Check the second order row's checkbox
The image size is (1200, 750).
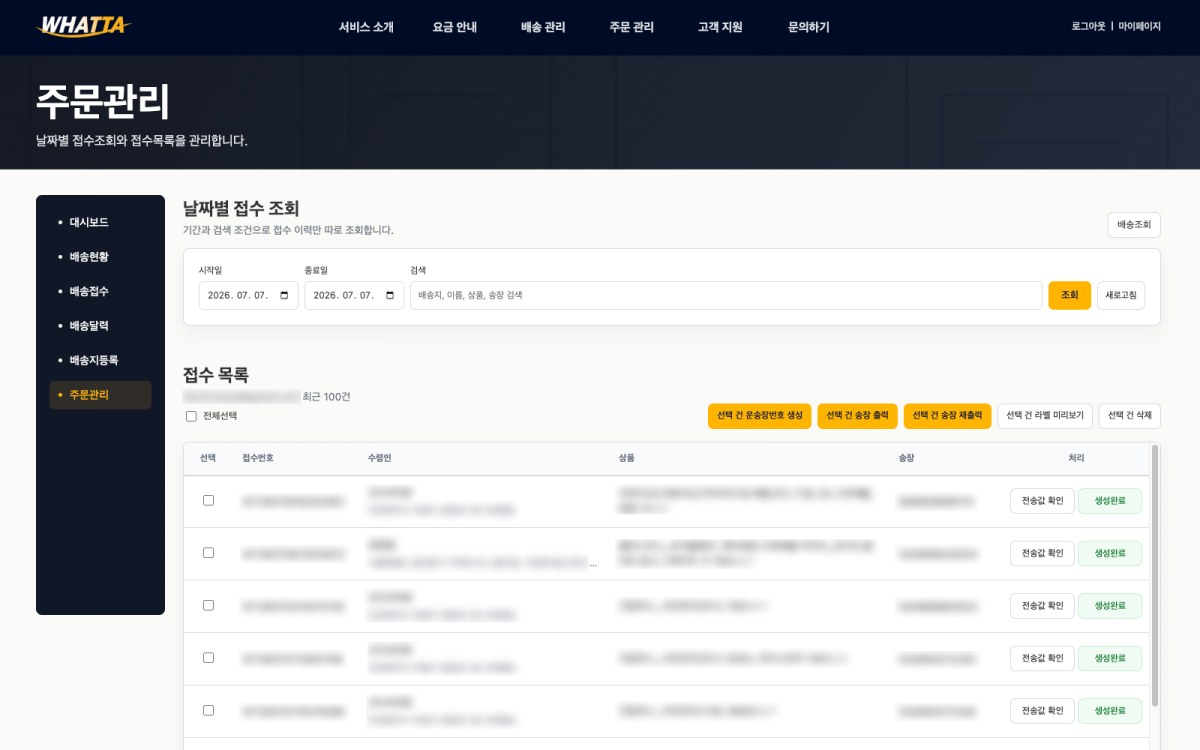(208, 553)
